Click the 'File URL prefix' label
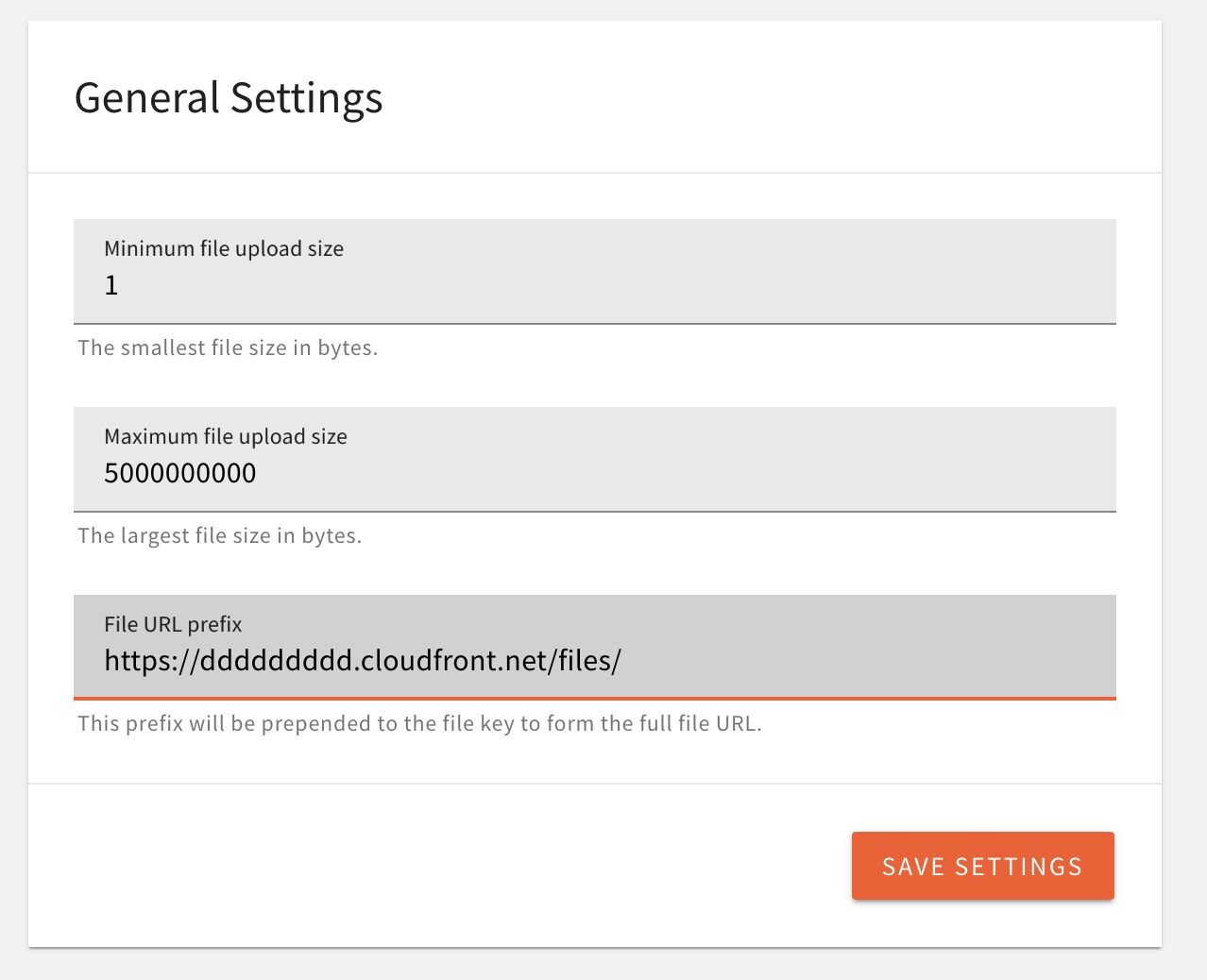1207x980 pixels. (x=173, y=624)
